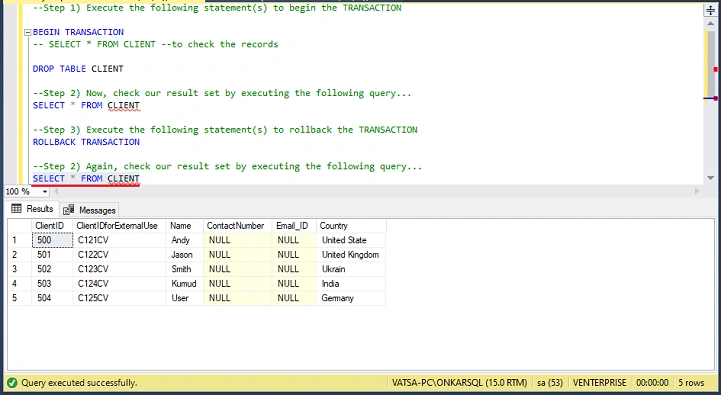Select the Country cell Germany
Image resolution: width=721 pixels, height=395 pixels.
click(x=351, y=298)
